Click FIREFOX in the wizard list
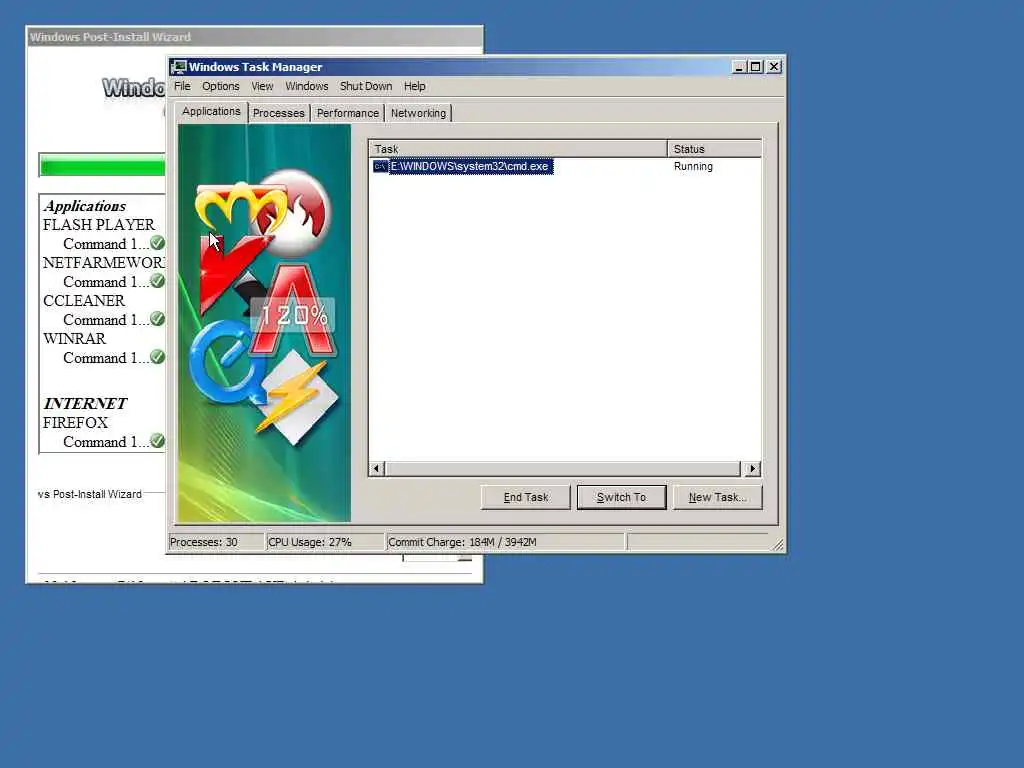 75,423
